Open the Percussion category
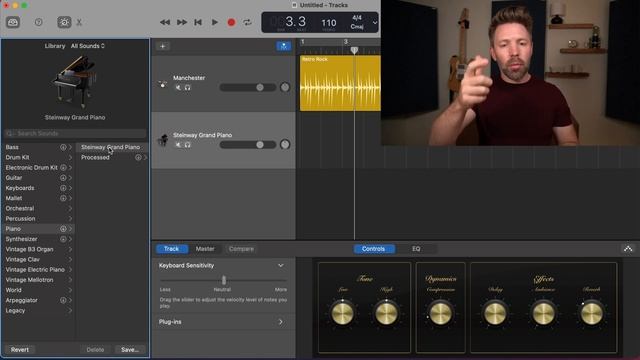 38,218
